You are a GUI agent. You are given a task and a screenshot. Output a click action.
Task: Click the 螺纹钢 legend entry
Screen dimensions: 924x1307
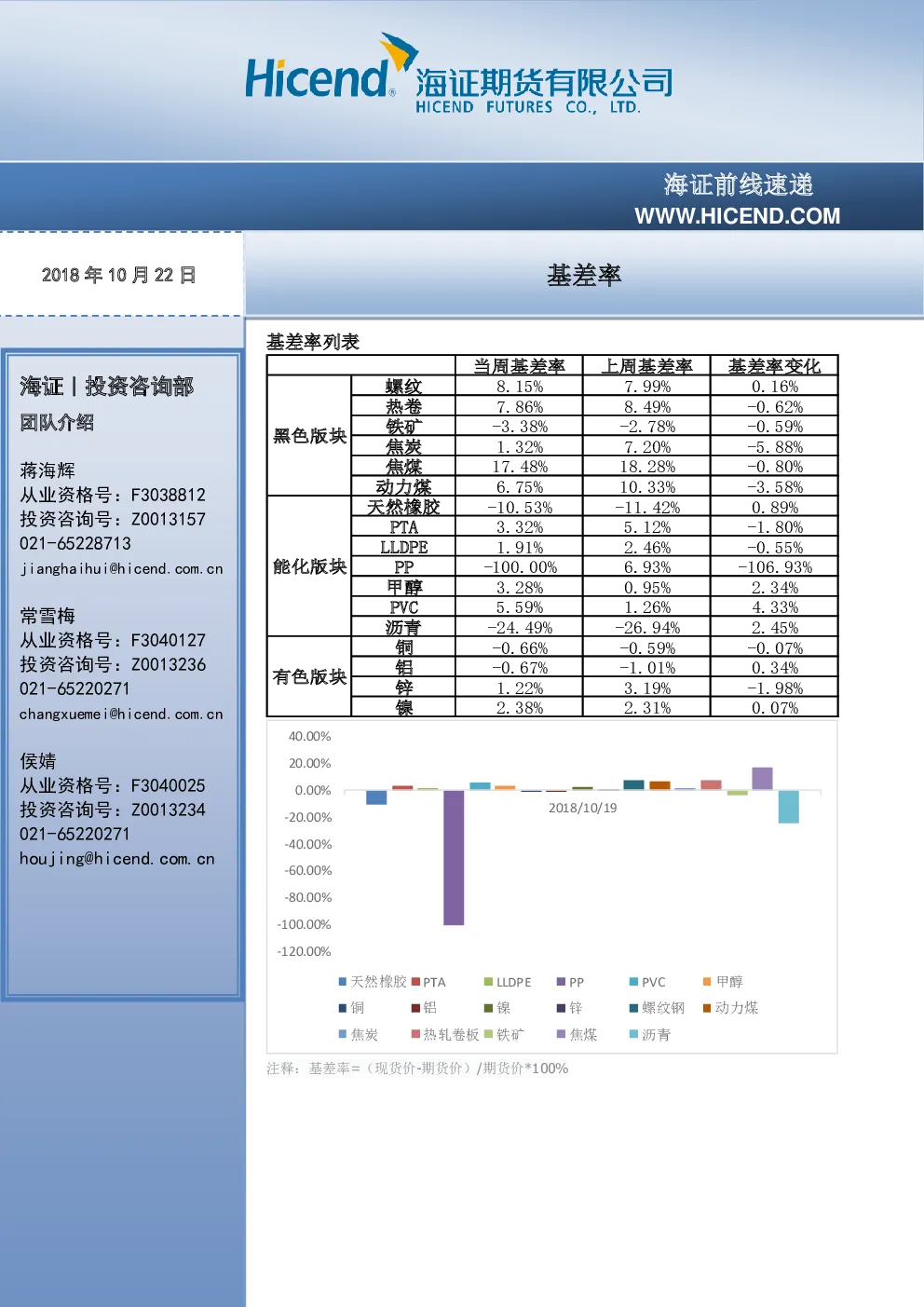click(x=657, y=1008)
